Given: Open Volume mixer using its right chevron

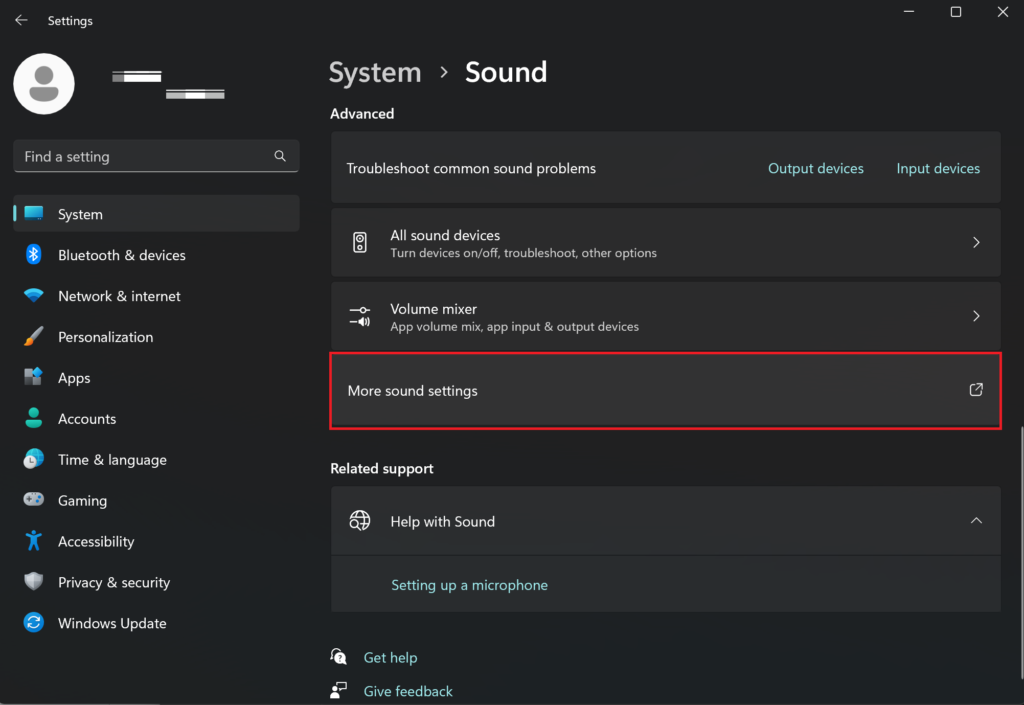Looking at the screenshot, I should [x=976, y=316].
